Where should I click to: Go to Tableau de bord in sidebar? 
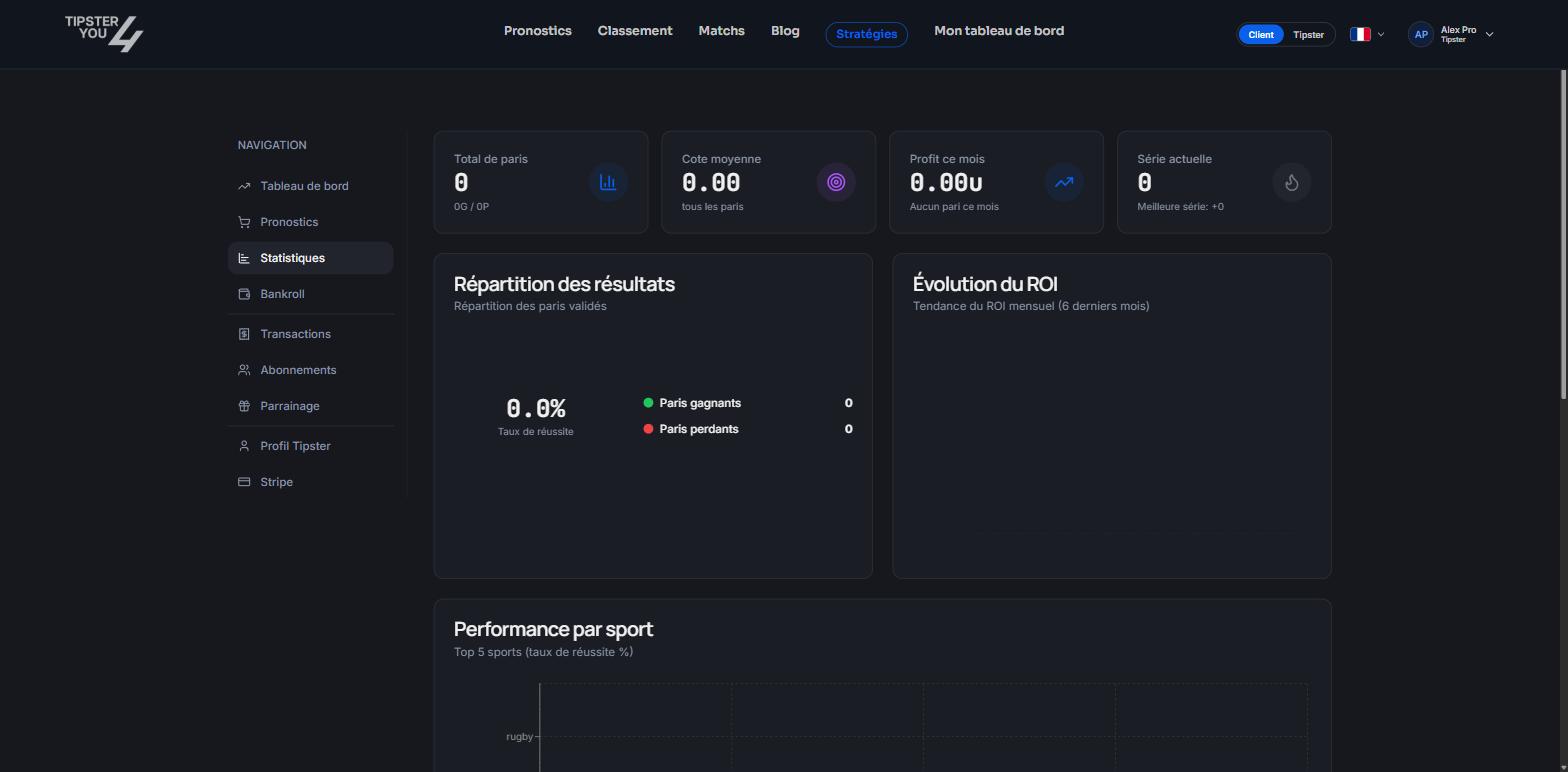310,186
